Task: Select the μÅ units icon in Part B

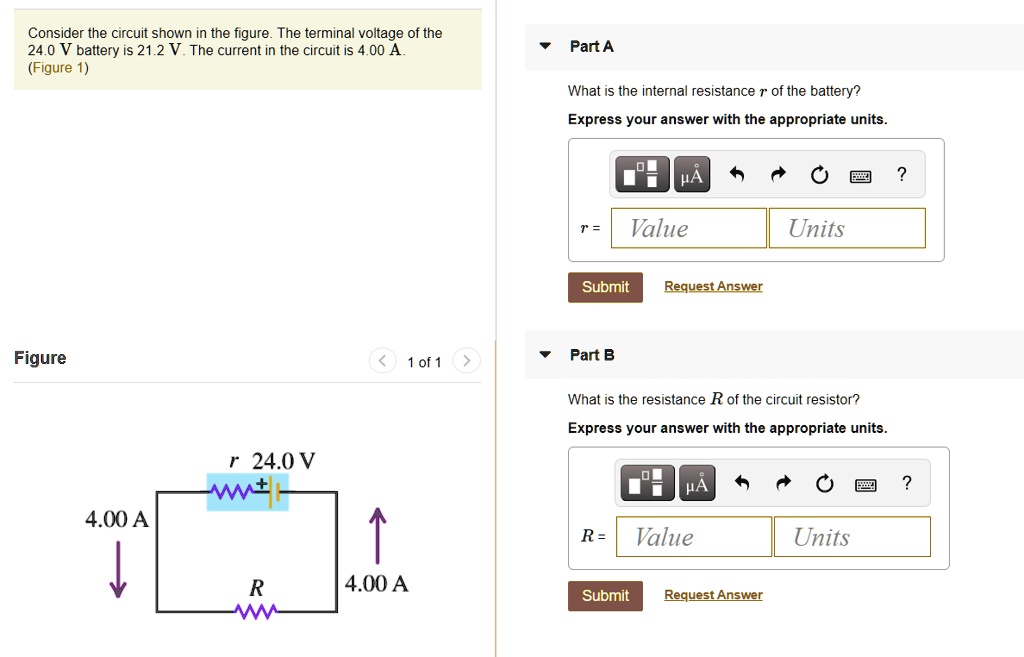Action: [696, 482]
